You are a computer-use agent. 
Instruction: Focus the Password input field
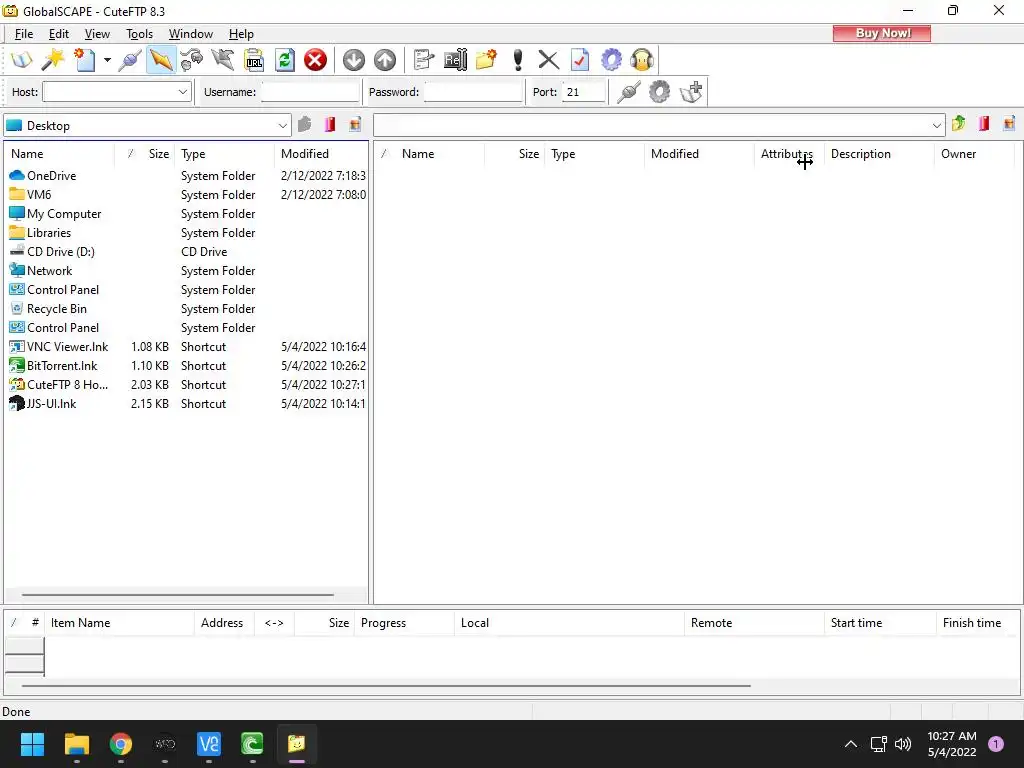coord(473,92)
